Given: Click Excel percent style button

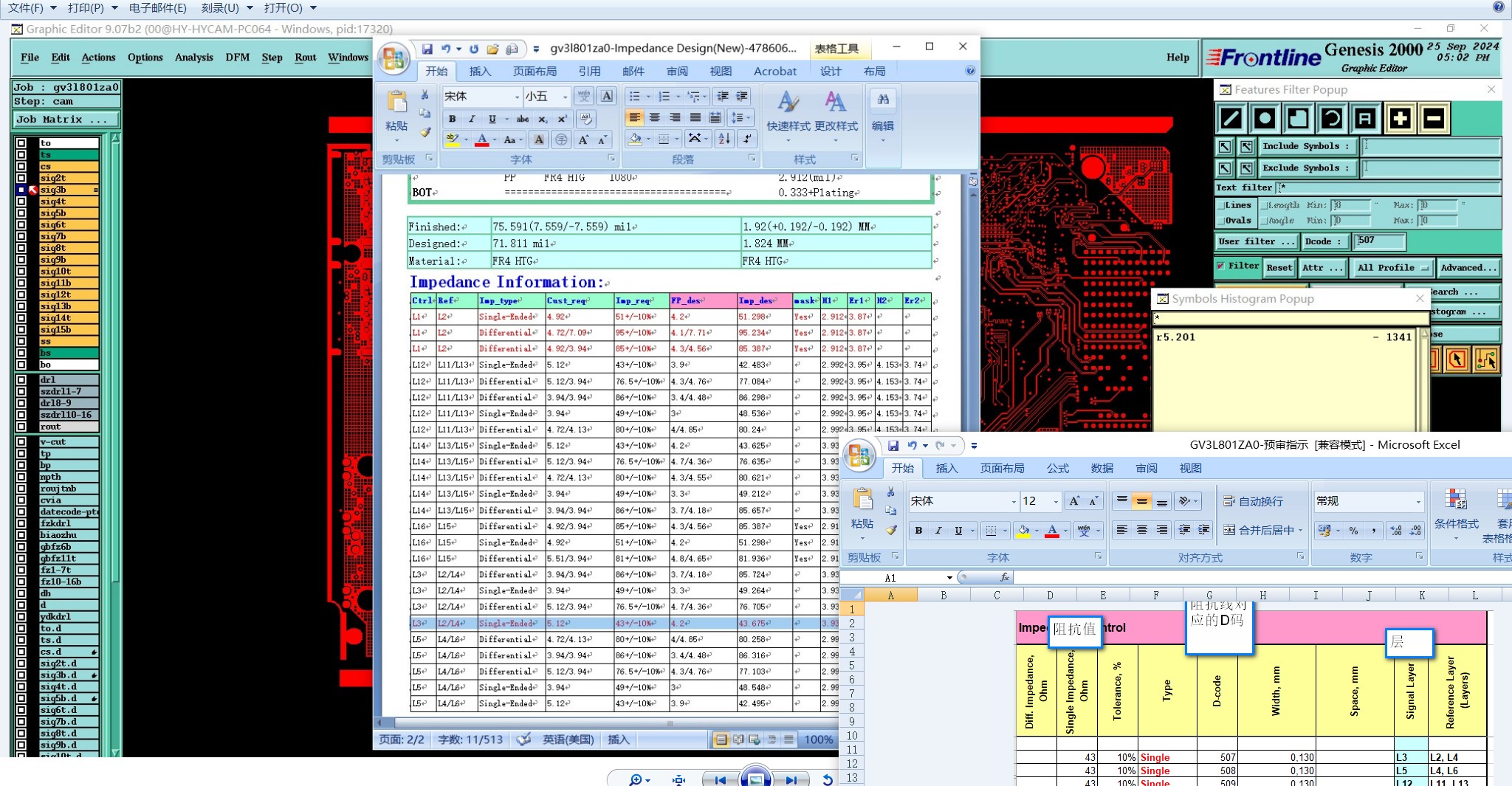Looking at the screenshot, I should click(x=1353, y=530).
